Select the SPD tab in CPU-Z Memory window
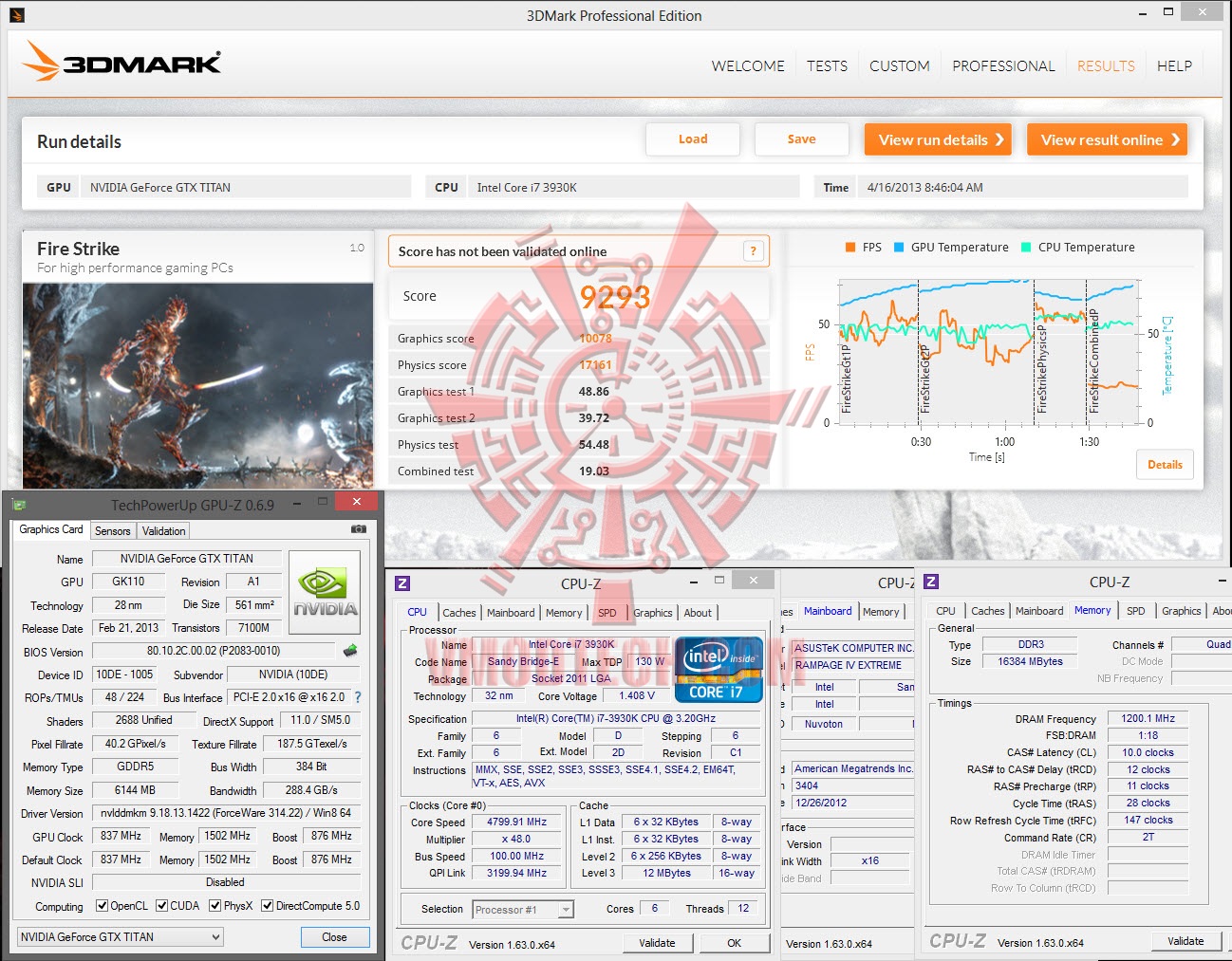This screenshot has width=1232, height=961. click(x=1136, y=611)
